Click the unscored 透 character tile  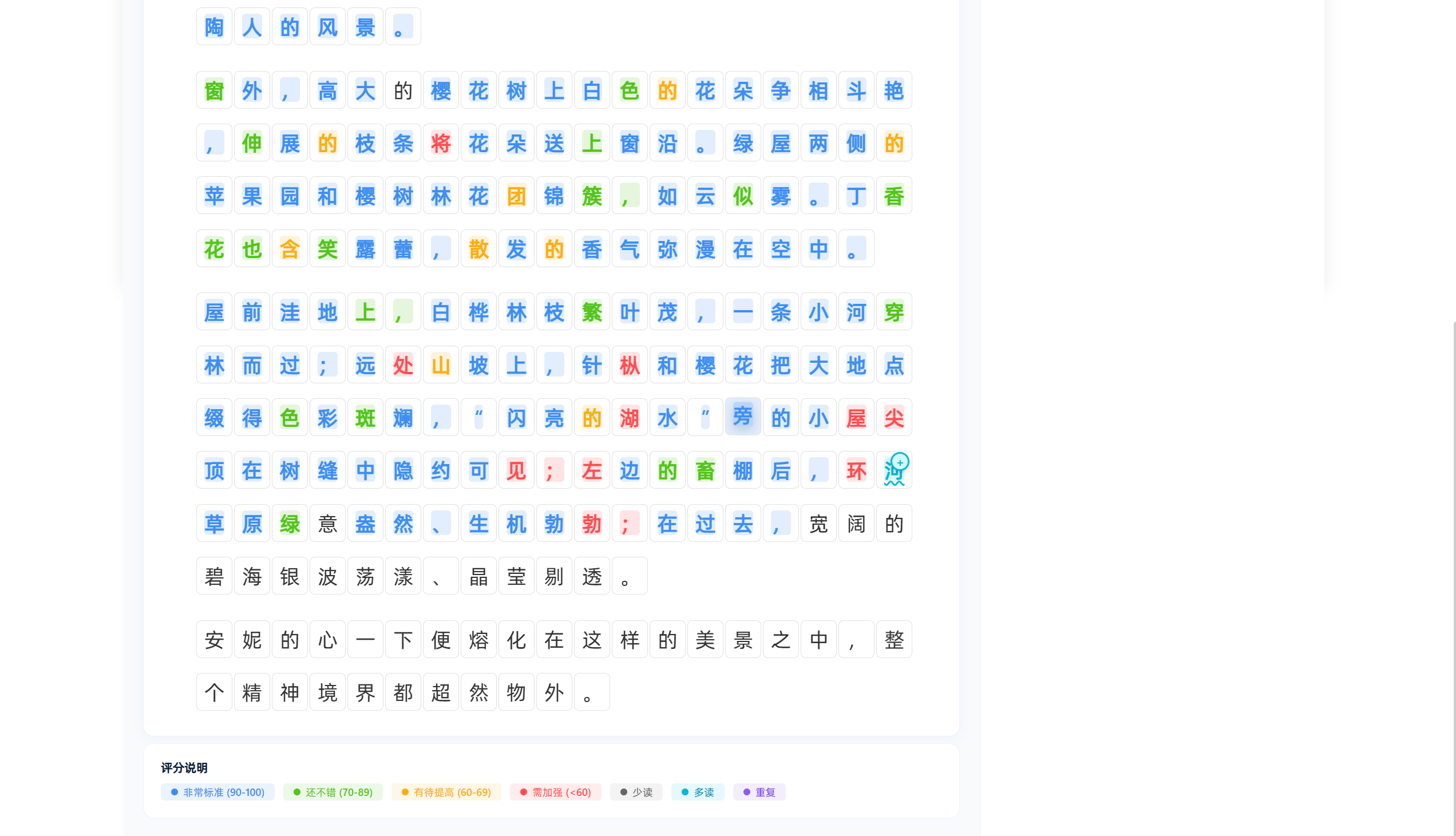point(592,575)
